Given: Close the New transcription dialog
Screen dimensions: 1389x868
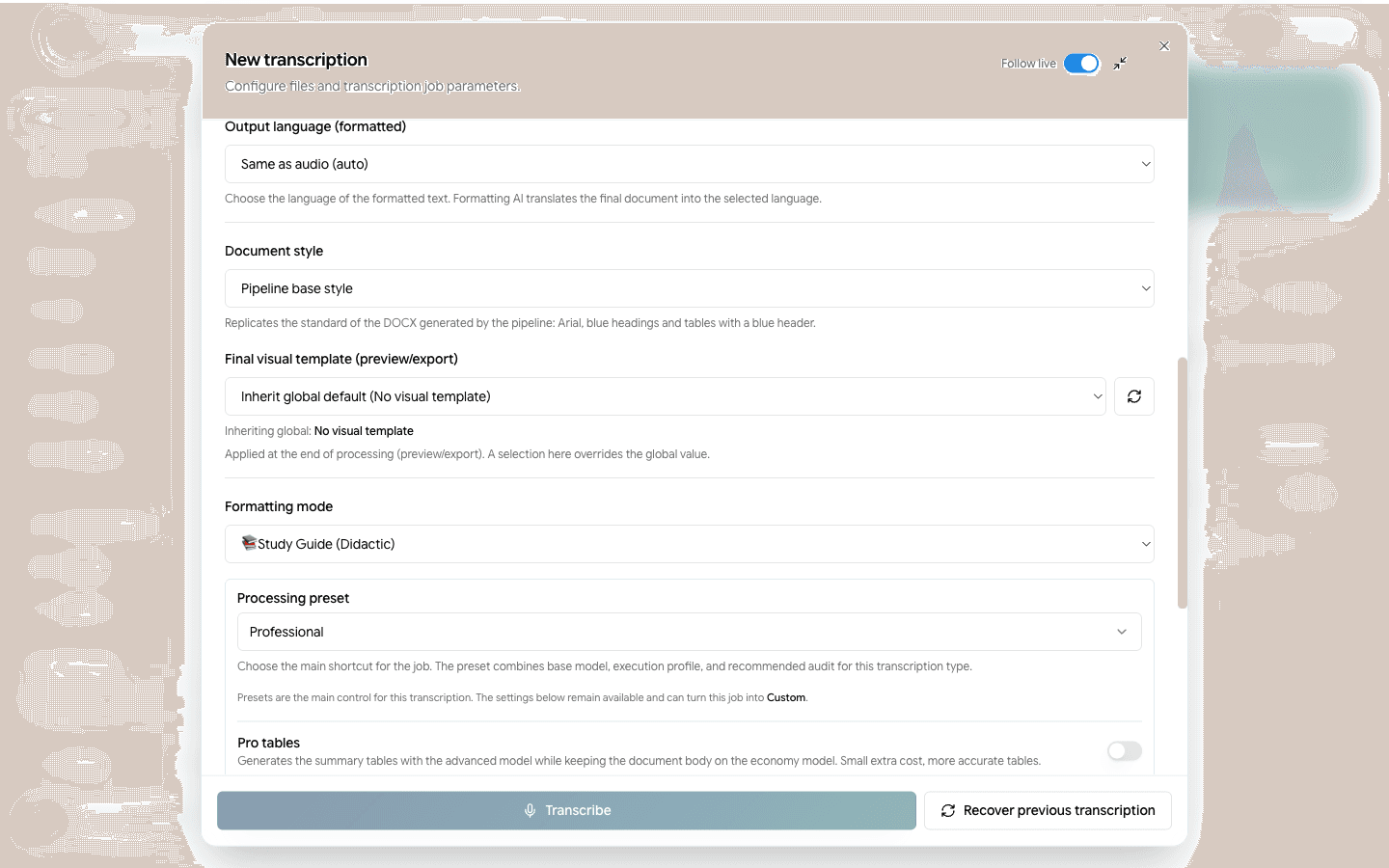Looking at the screenshot, I should click(1164, 46).
